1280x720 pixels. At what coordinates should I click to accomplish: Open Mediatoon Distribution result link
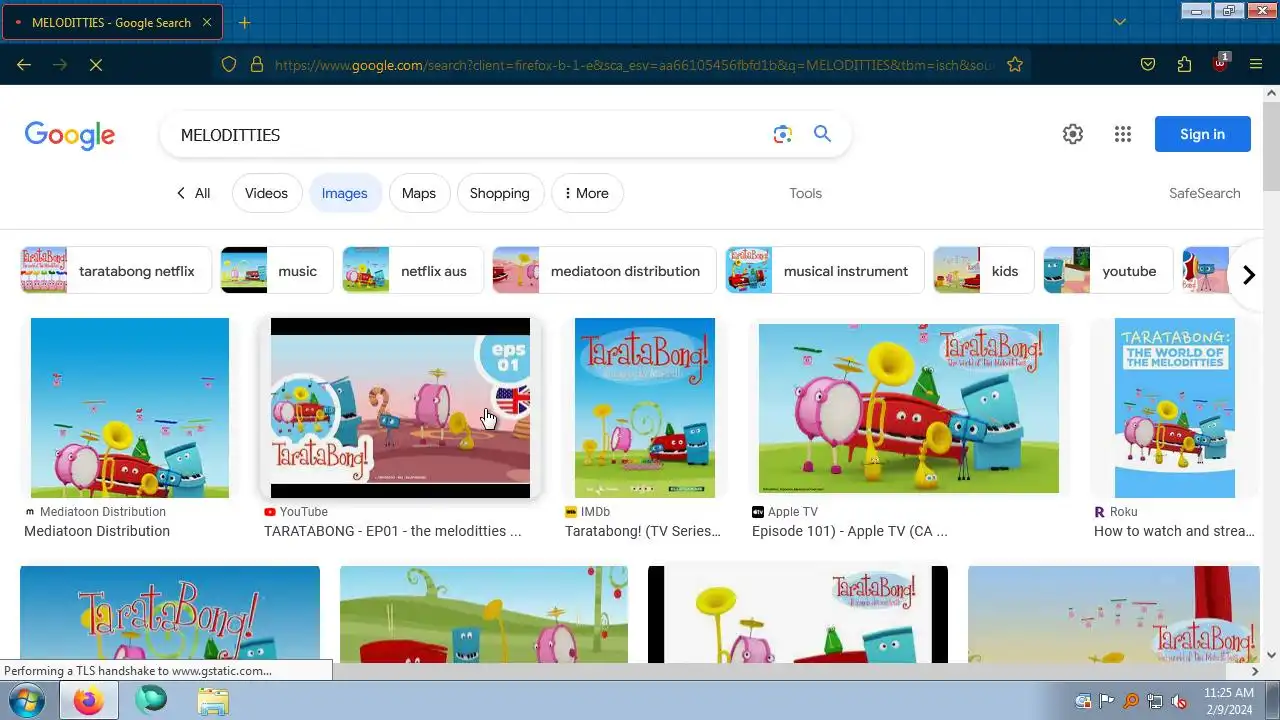[x=97, y=531]
